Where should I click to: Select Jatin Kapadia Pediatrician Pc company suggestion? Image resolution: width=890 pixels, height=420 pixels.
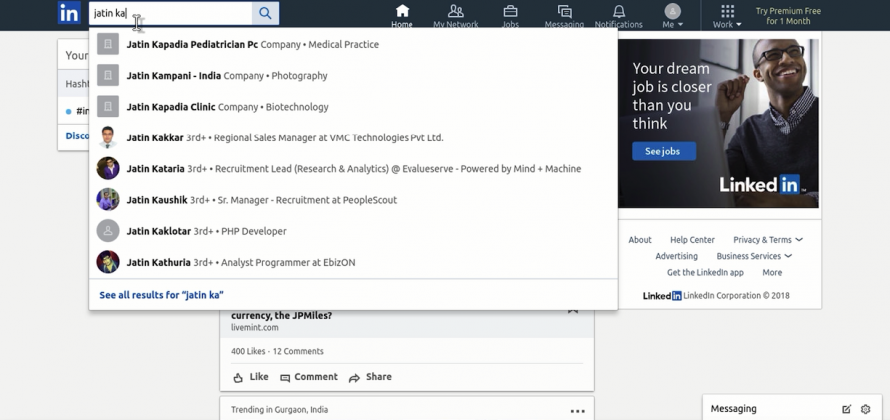[353, 44]
